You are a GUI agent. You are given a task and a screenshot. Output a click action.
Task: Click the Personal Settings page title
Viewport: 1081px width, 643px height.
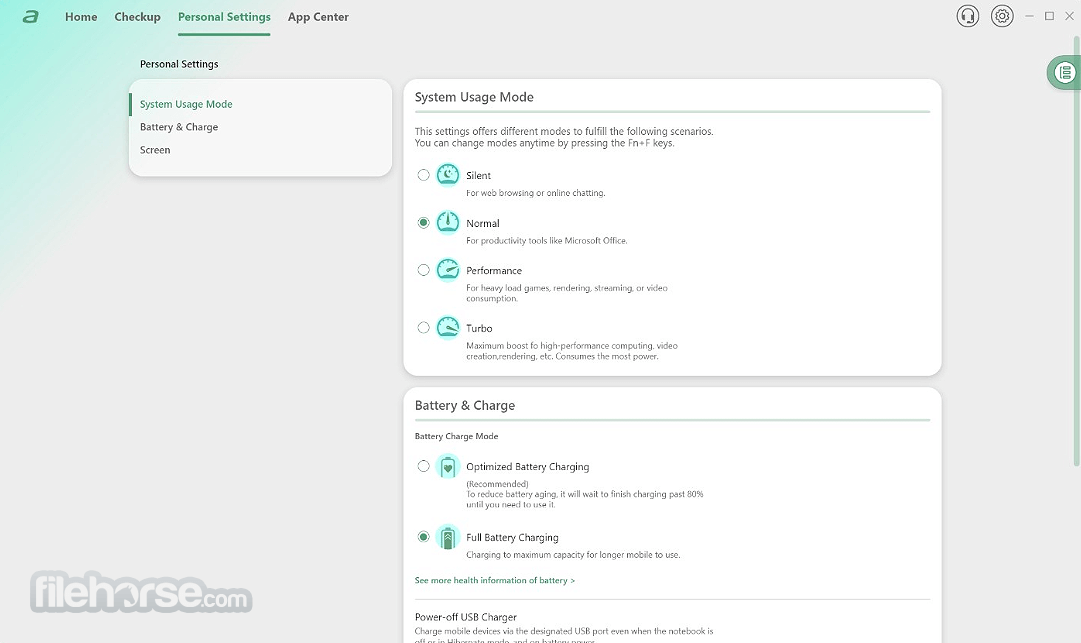point(179,64)
